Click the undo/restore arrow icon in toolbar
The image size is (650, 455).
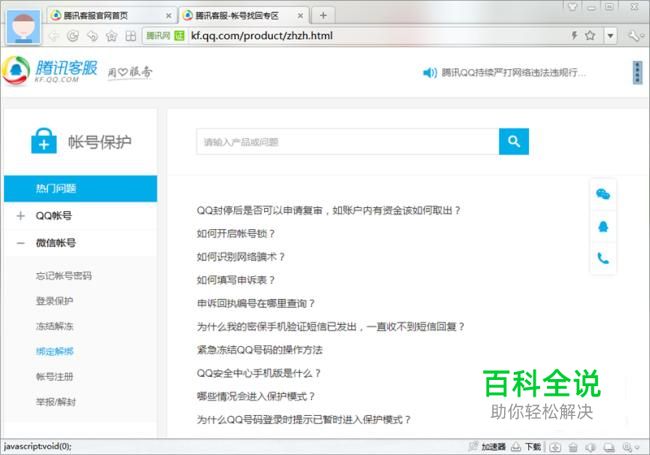[92, 36]
